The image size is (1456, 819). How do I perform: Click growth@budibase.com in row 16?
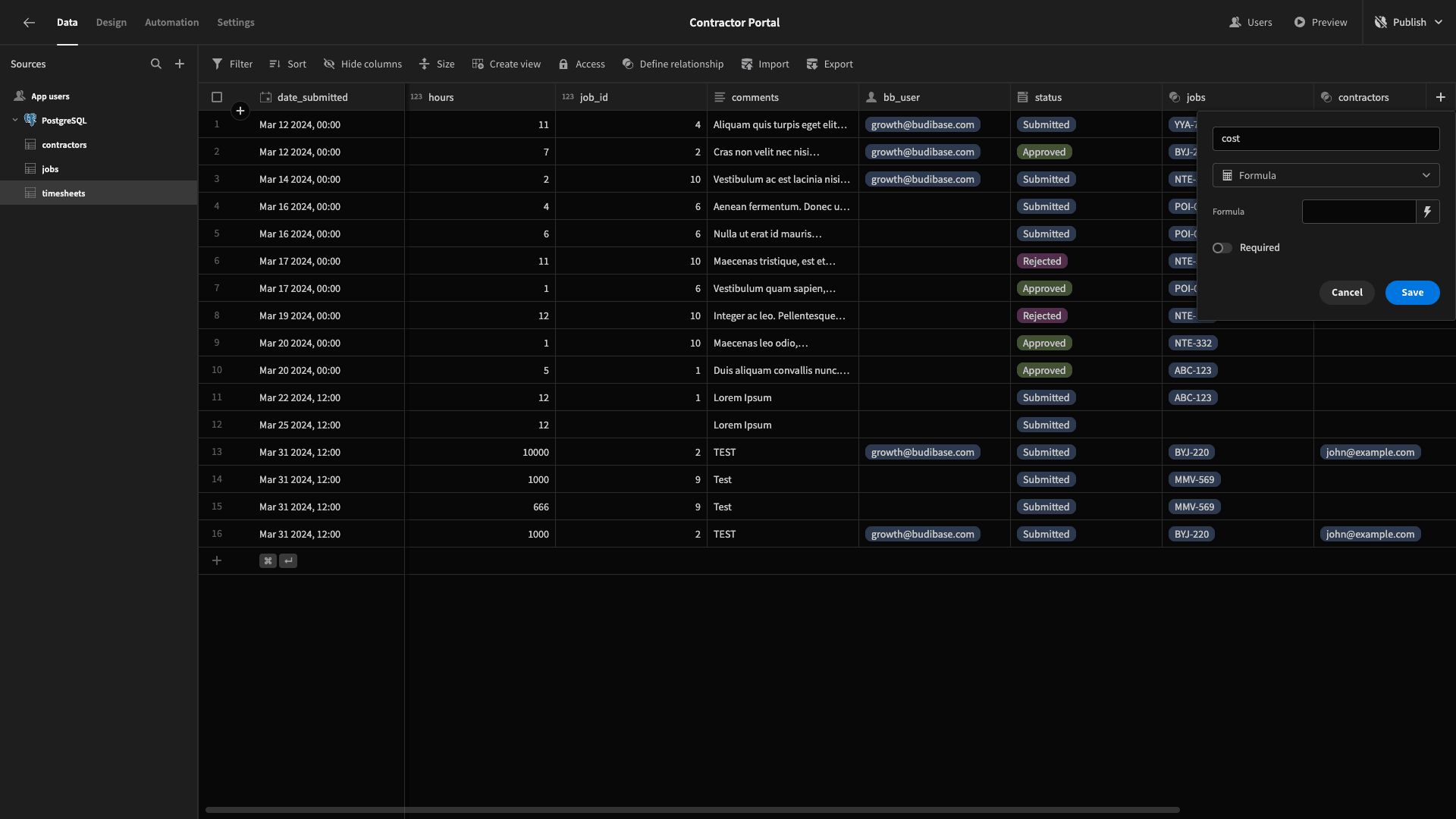[922, 534]
